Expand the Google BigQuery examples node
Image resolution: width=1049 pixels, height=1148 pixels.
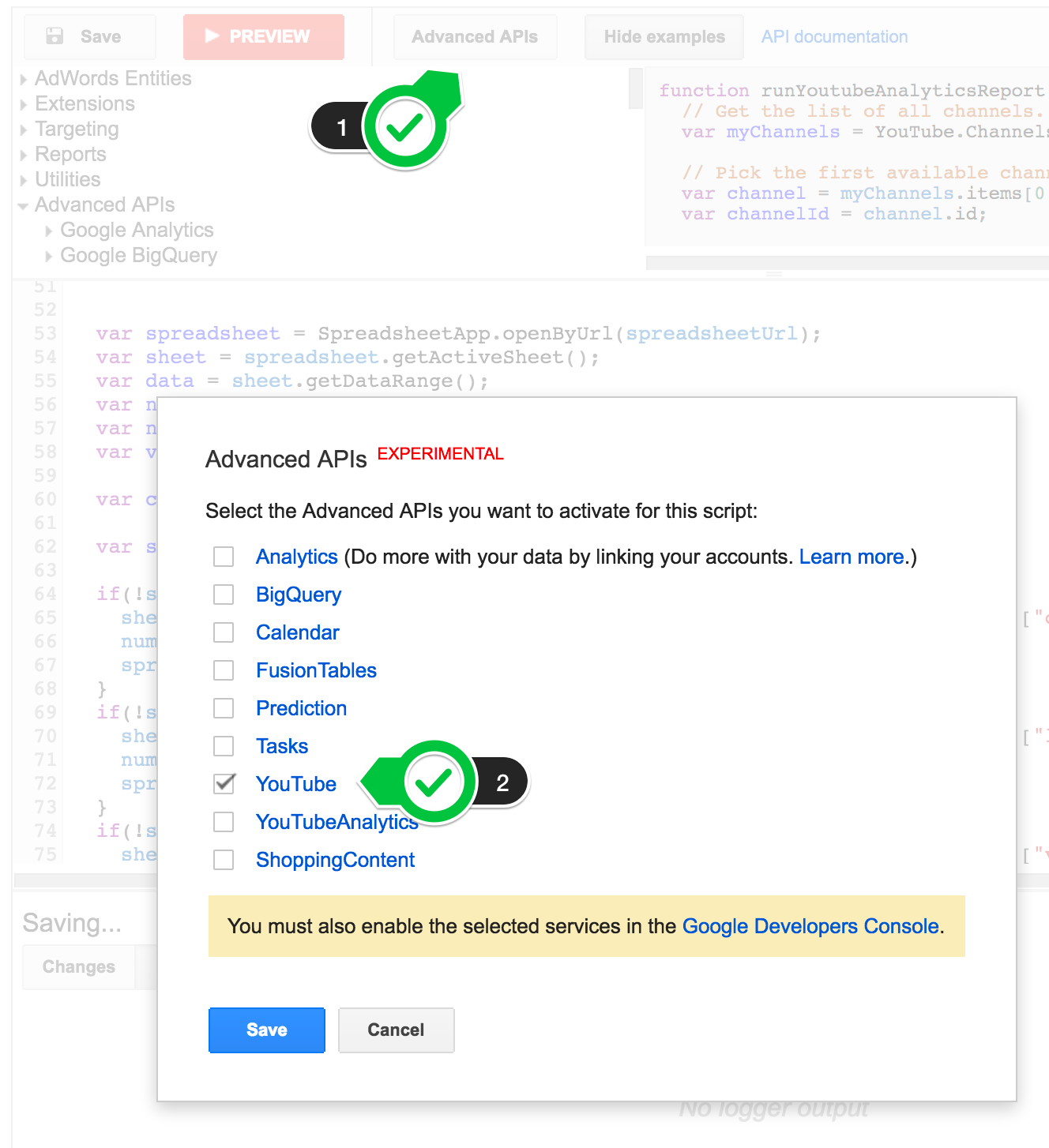pos(49,256)
